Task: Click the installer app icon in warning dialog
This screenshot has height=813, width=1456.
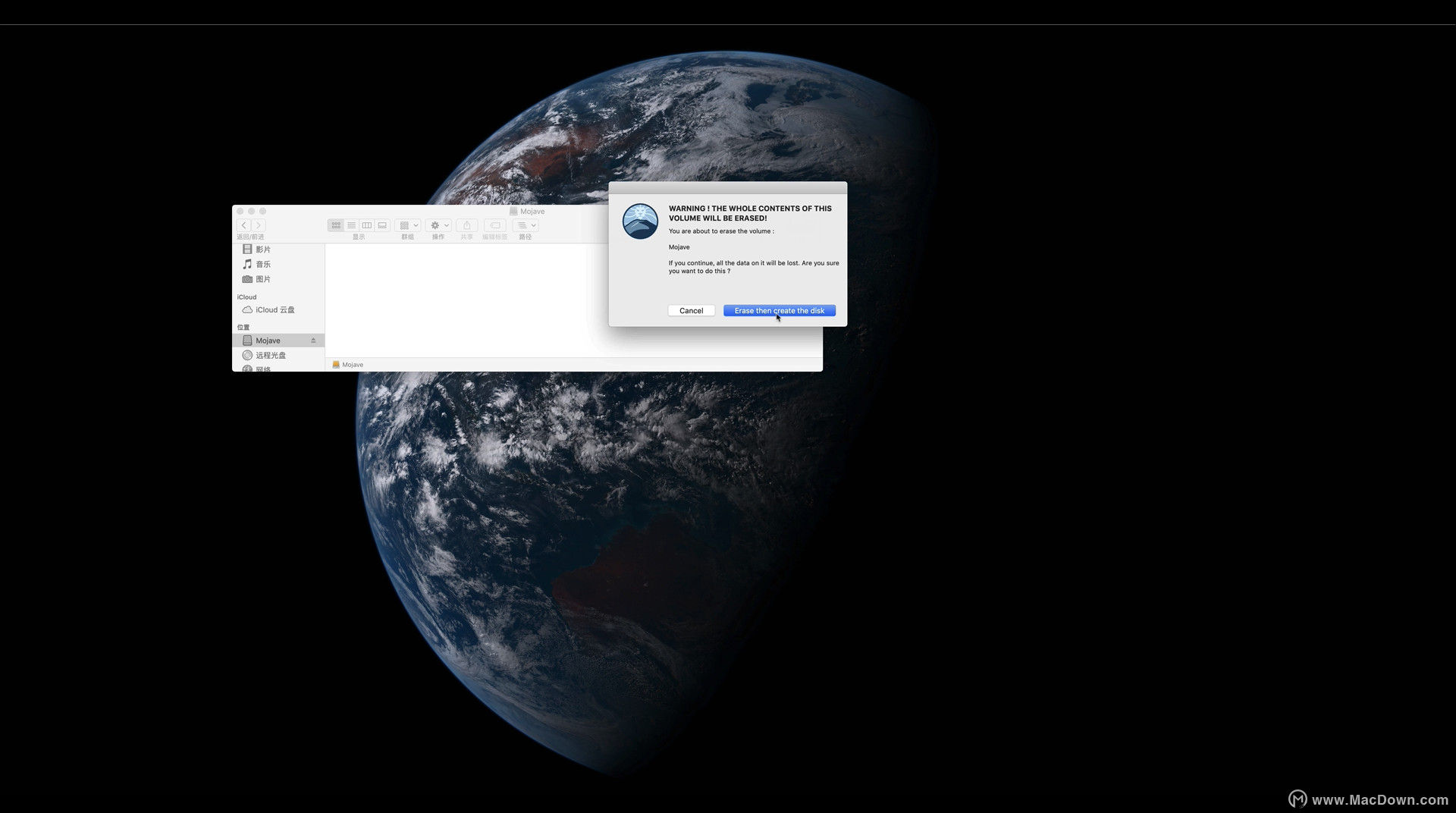Action: coord(640,221)
